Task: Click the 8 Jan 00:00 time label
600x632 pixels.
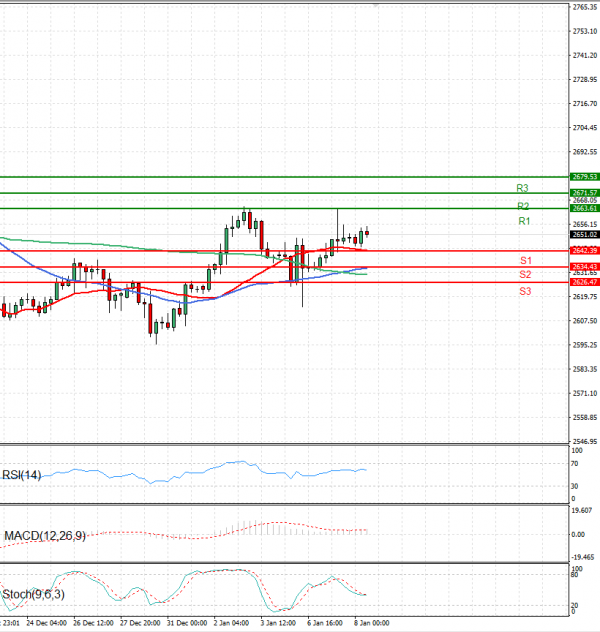Action: 372,623
